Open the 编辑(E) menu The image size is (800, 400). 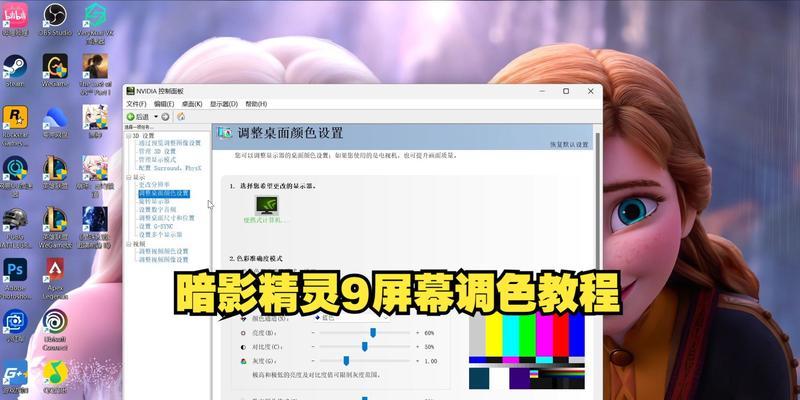tap(164, 104)
